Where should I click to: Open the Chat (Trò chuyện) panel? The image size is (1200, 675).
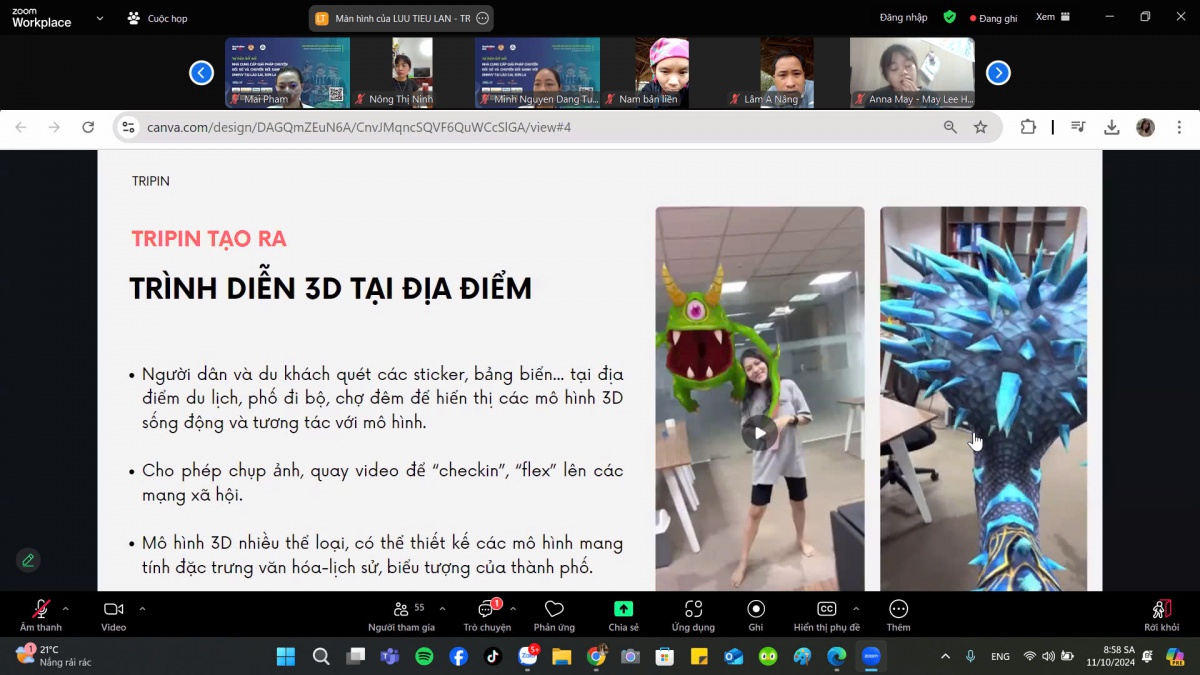tap(486, 609)
